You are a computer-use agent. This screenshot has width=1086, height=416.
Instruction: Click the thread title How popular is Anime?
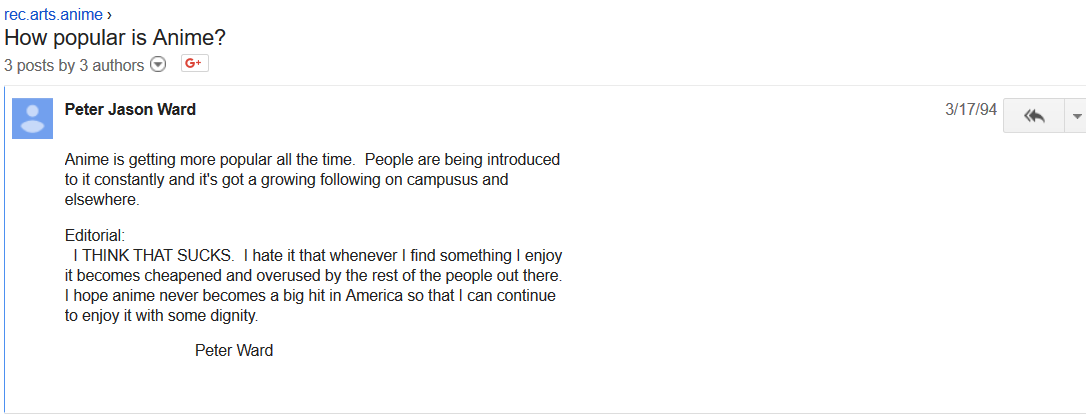115,37
